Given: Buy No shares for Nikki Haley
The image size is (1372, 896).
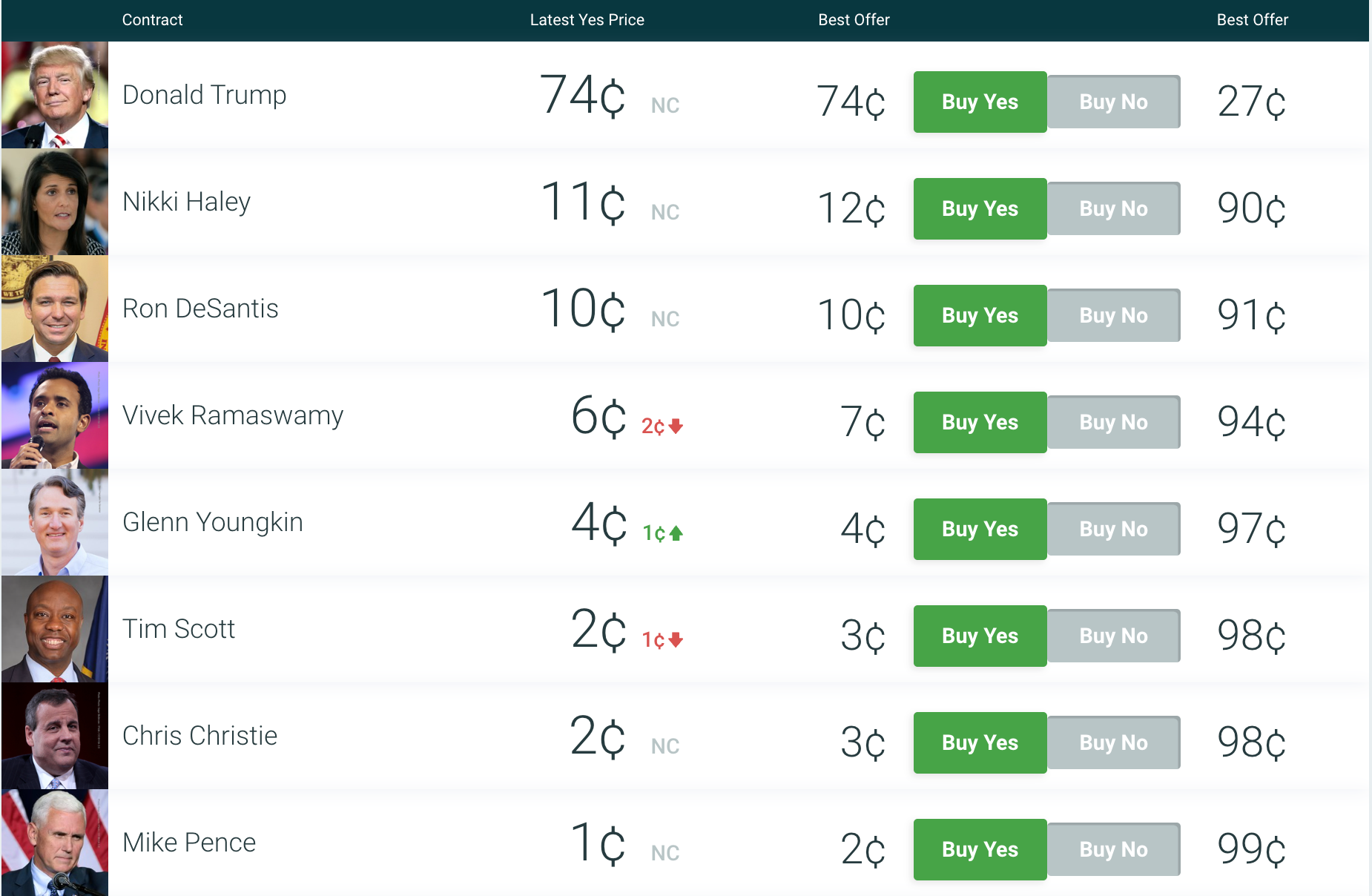Looking at the screenshot, I should click(1113, 208).
